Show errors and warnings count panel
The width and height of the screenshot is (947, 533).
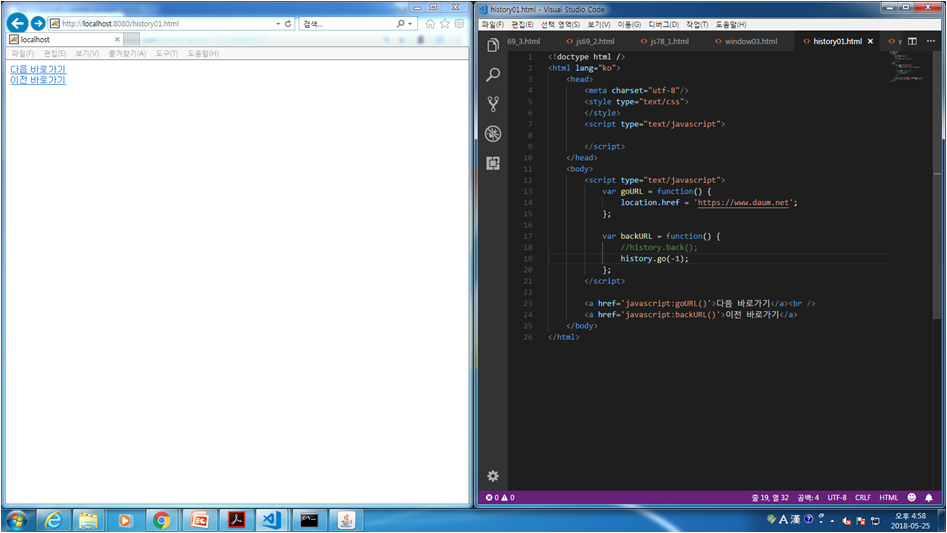[x=500, y=497]
